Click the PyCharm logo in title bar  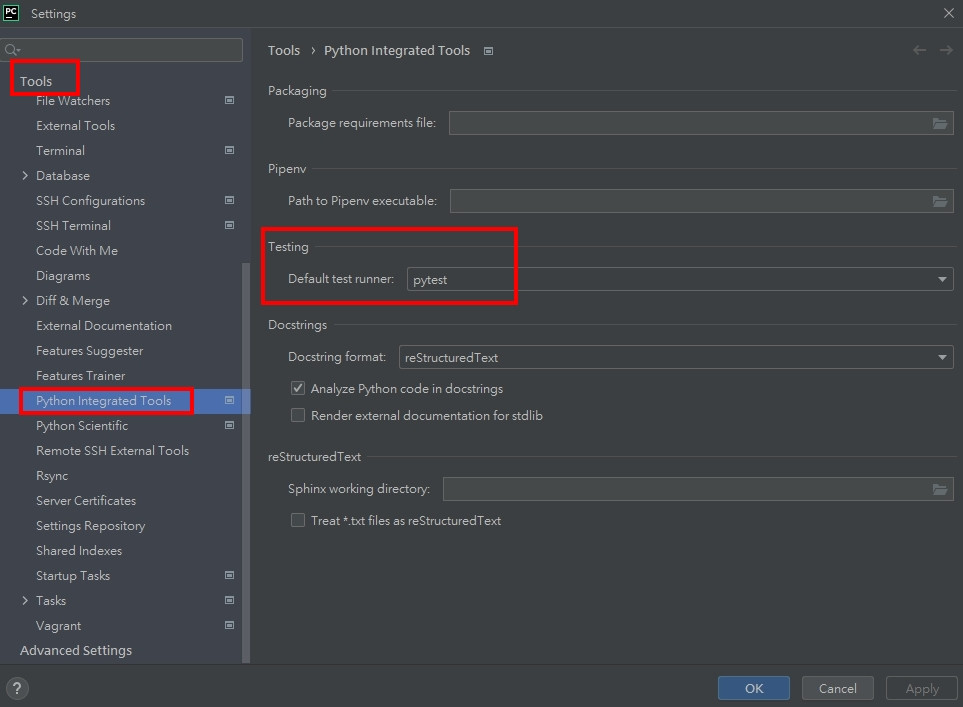pos(11,13)
